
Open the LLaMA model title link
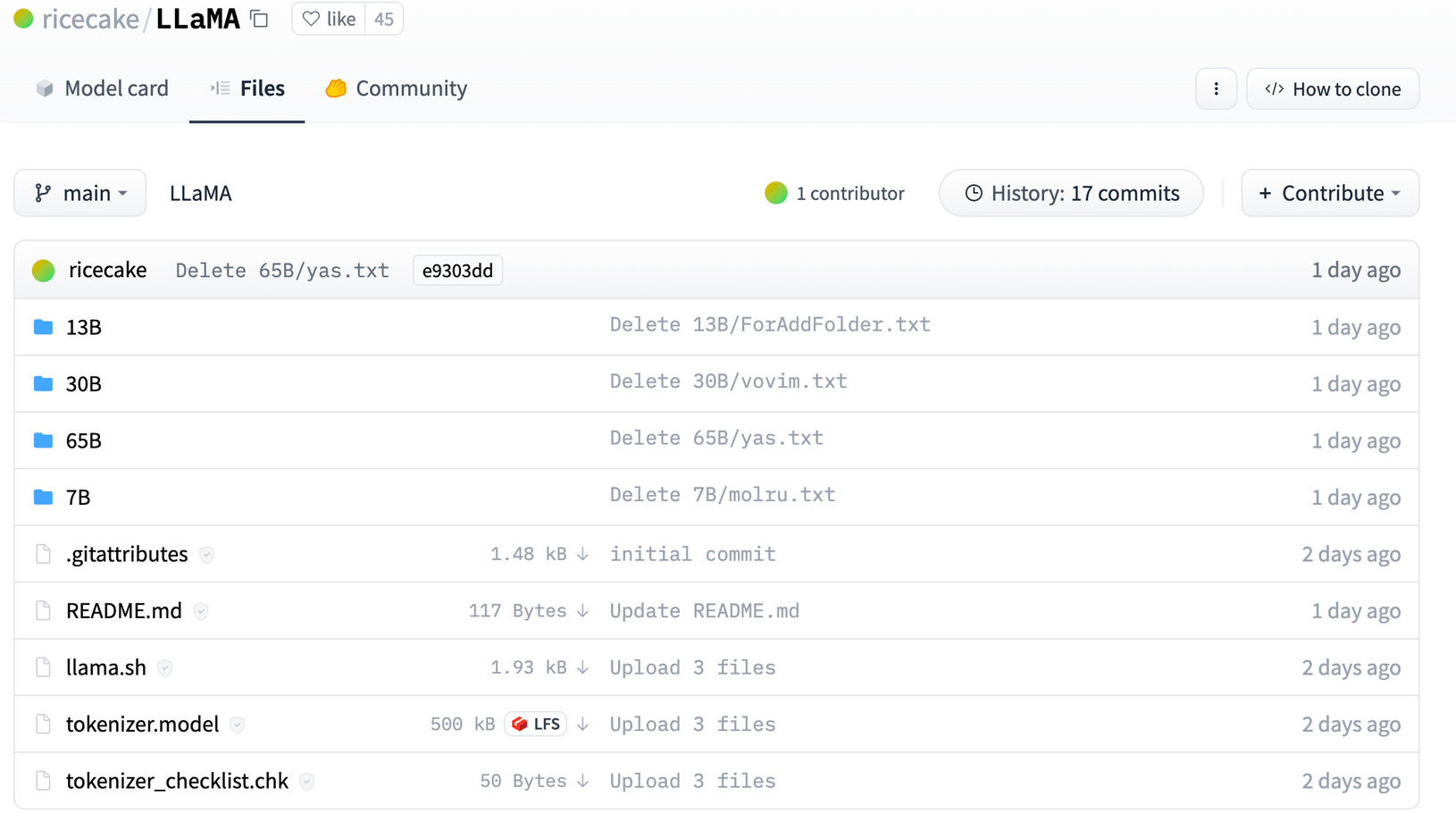tap(197, 19)
